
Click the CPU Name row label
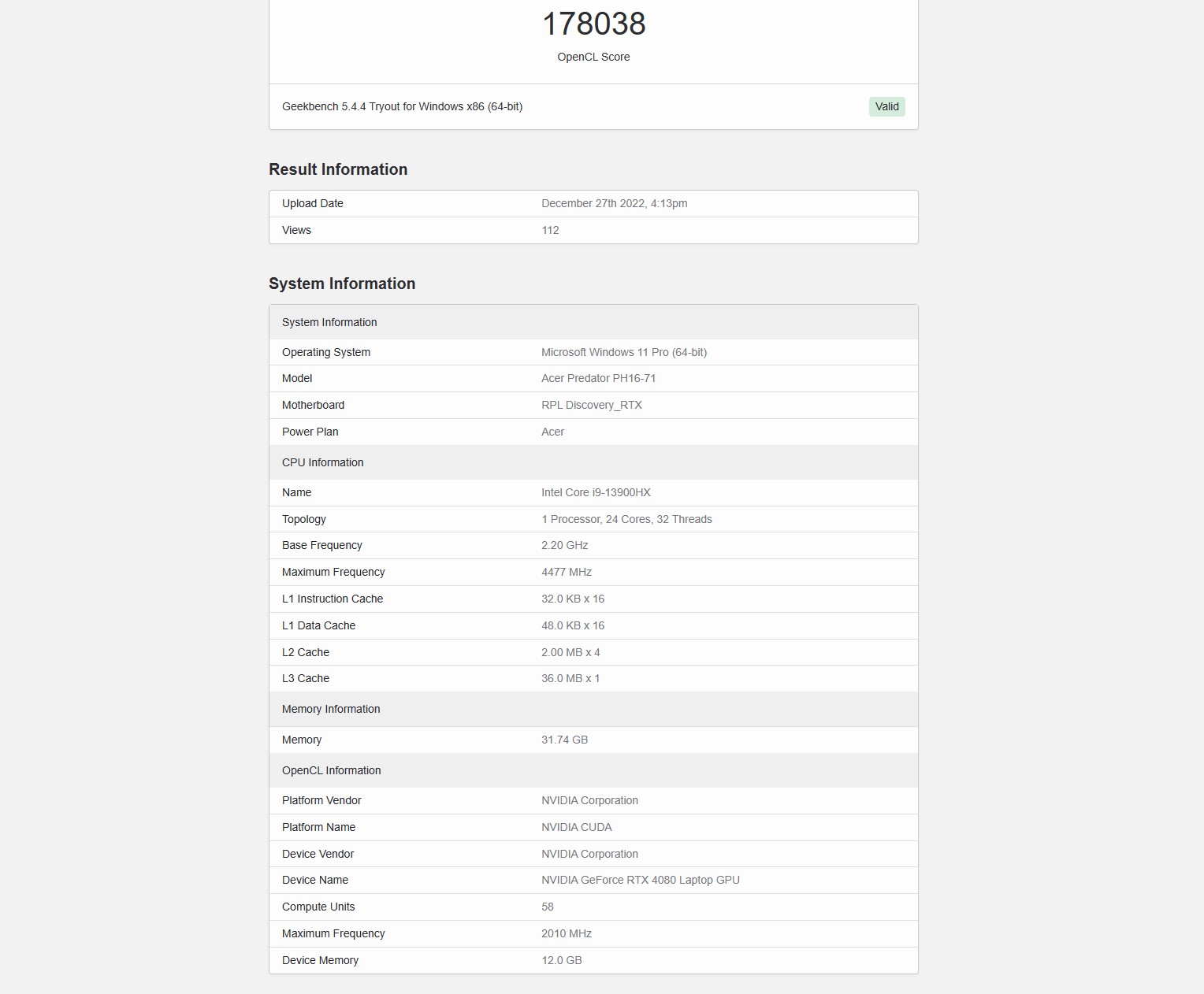296,492
